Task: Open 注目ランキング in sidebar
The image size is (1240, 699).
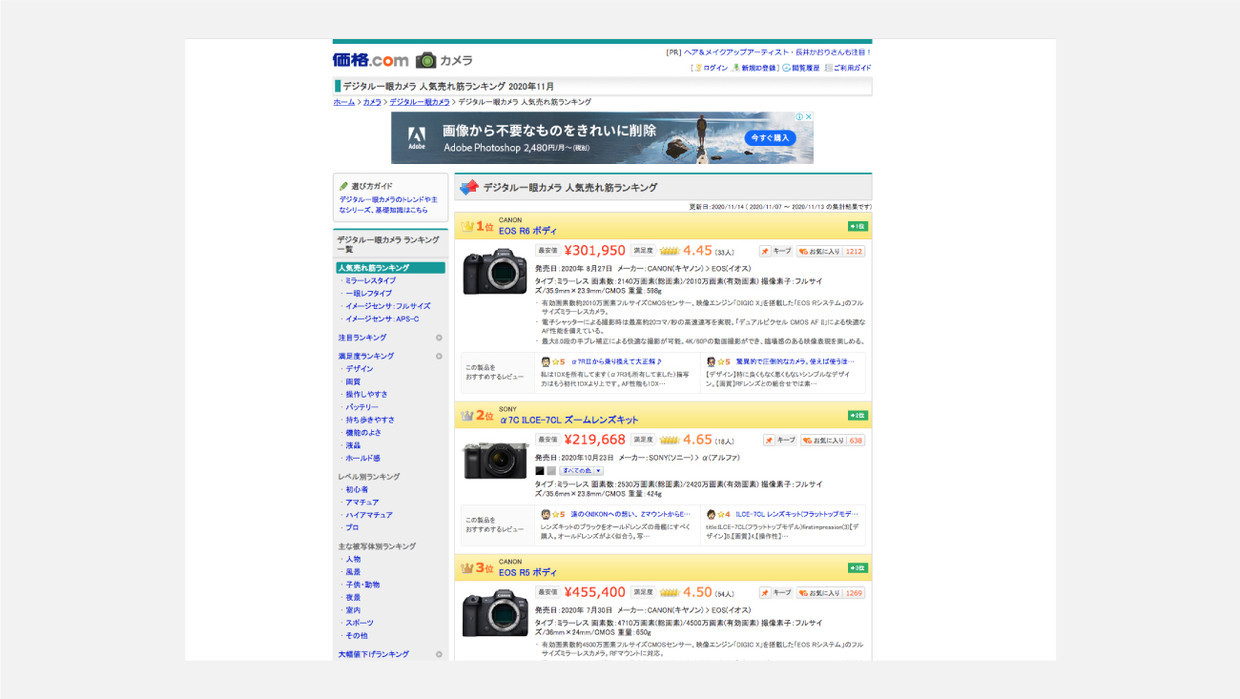Action: (x=362, y=338)
